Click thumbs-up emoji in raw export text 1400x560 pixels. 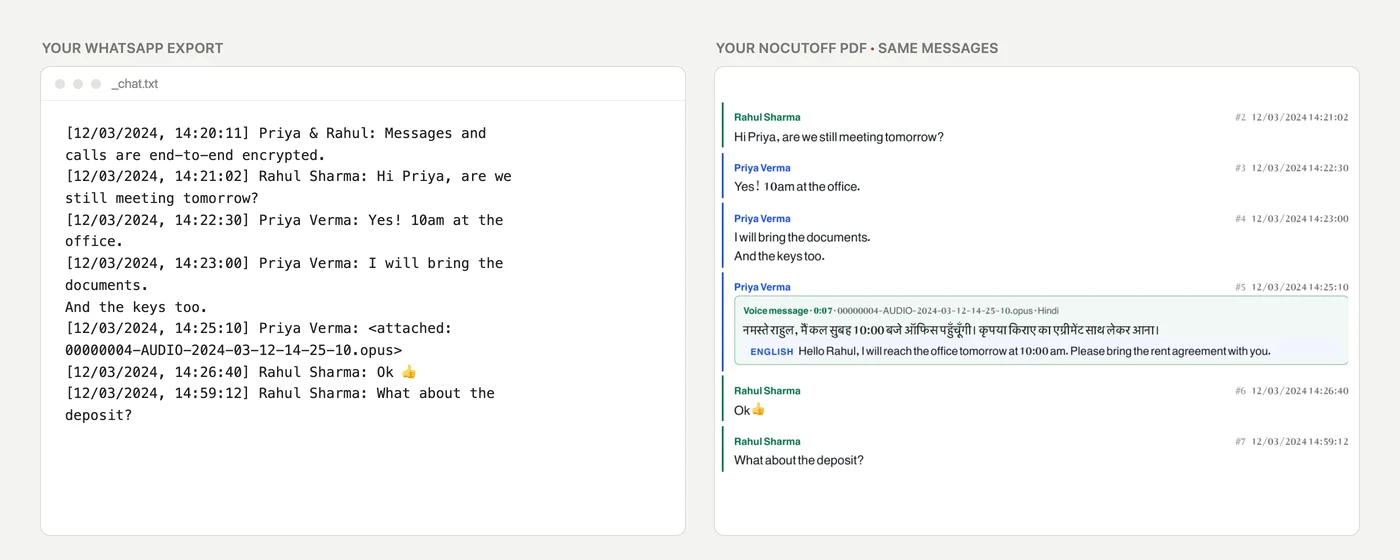pos(409,372)
